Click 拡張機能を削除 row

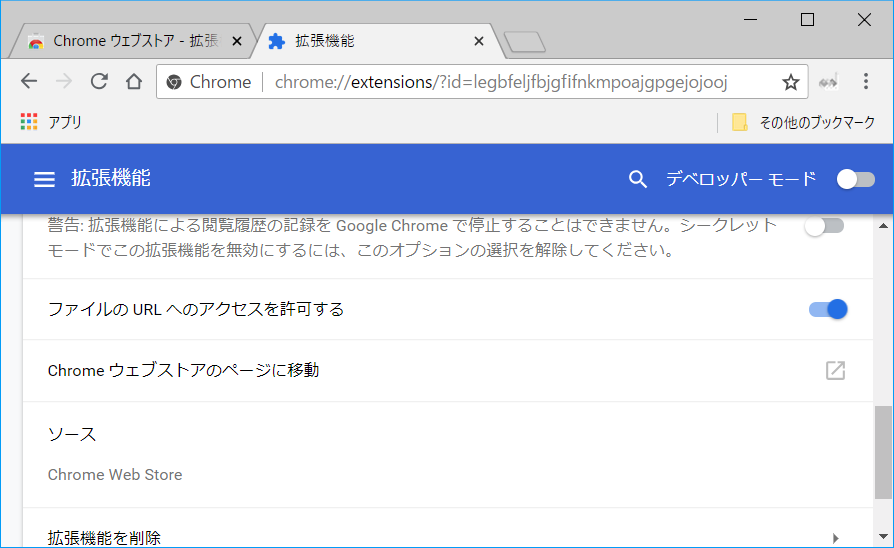point(448,529)
